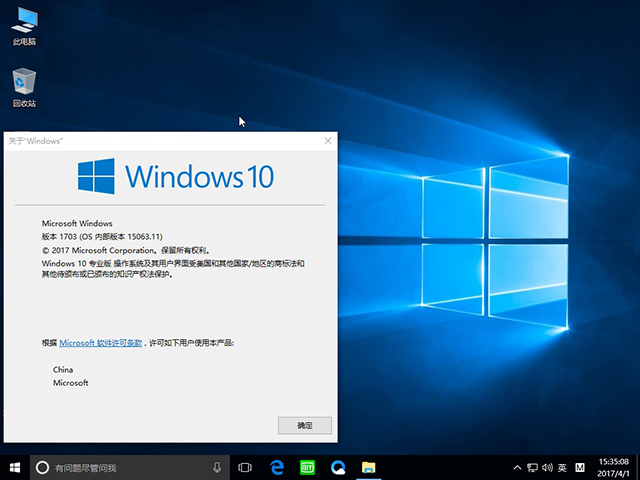Open the green iQIYI taskbar app
This screenshot has width=640, height=480.
(x=308, y=467)
